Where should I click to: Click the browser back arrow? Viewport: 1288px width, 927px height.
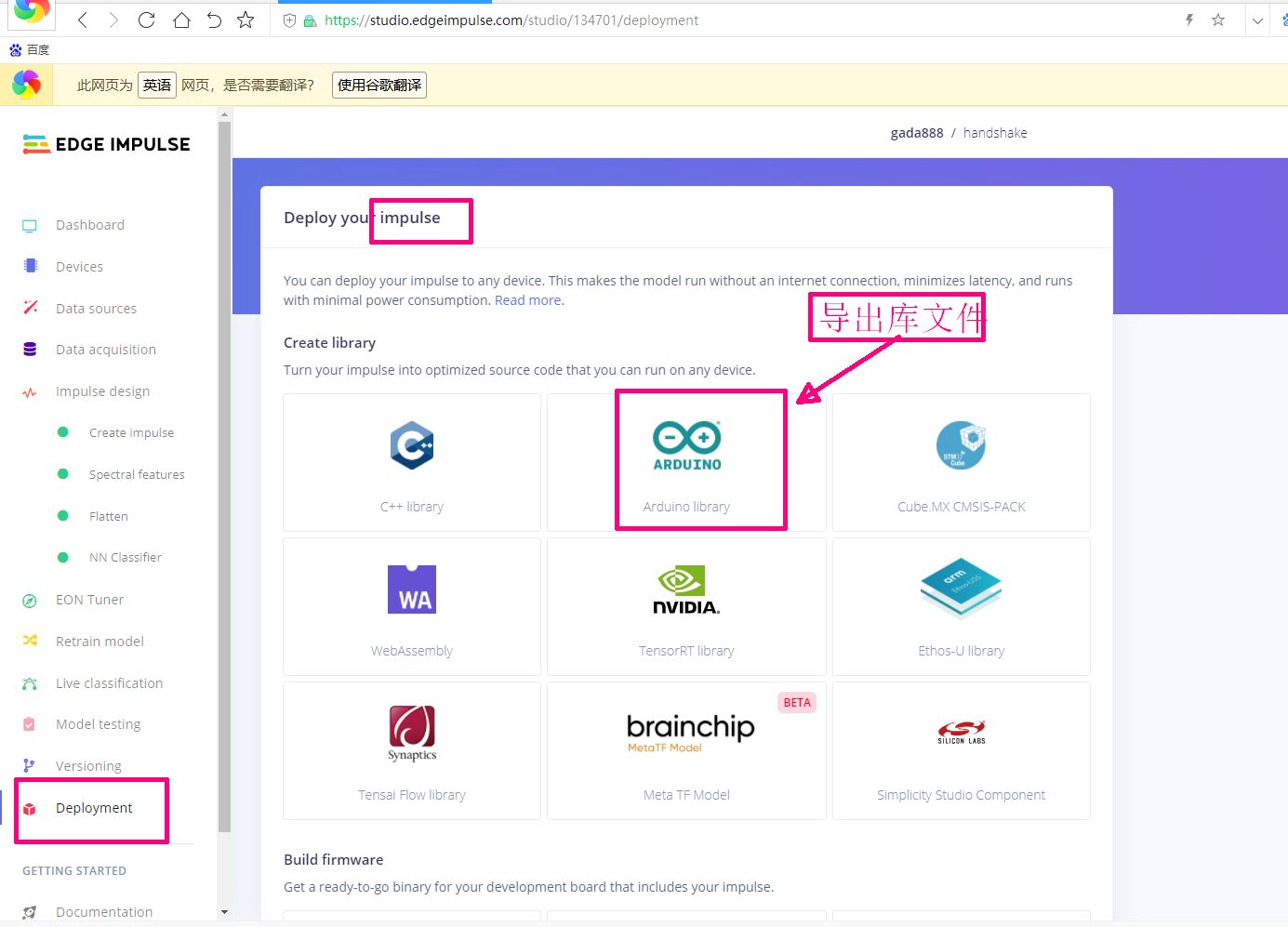83,20
